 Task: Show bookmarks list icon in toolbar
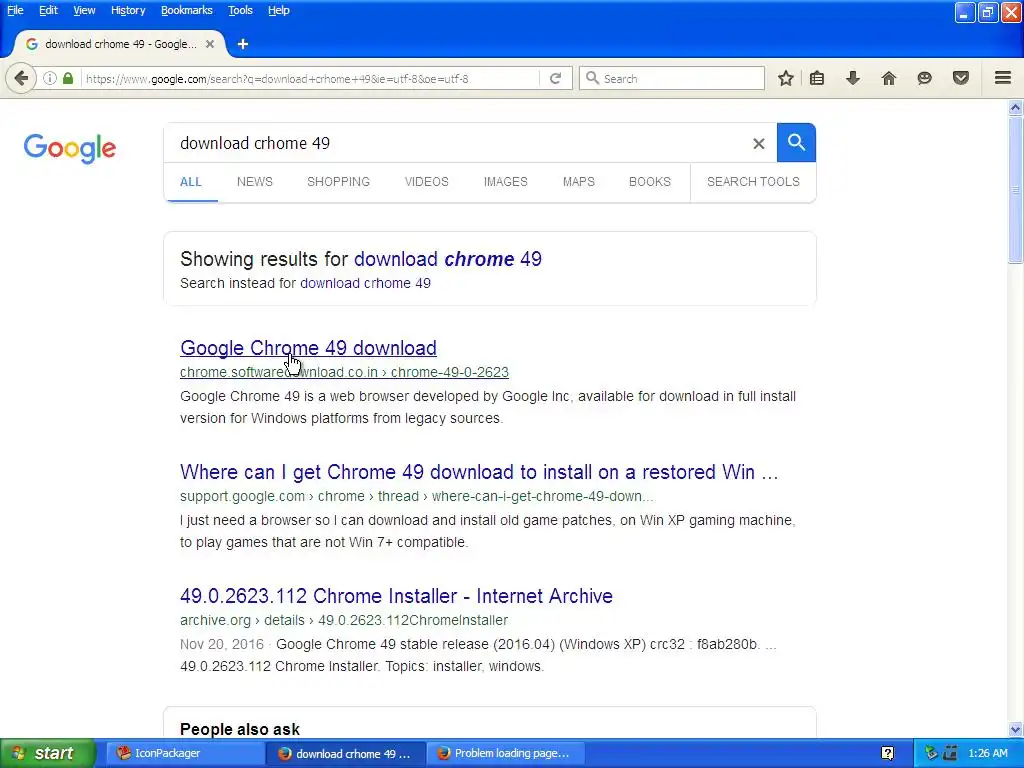coord(817,78)
